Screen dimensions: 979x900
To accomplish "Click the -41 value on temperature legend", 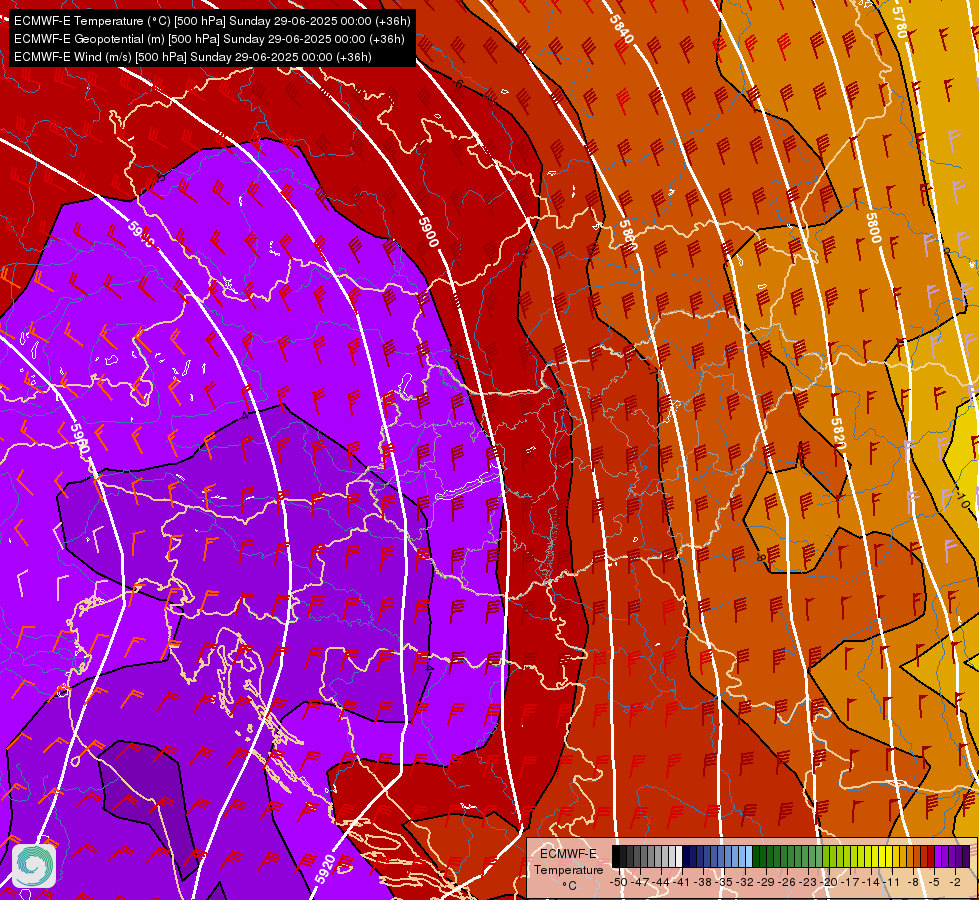I will [682, 882].
